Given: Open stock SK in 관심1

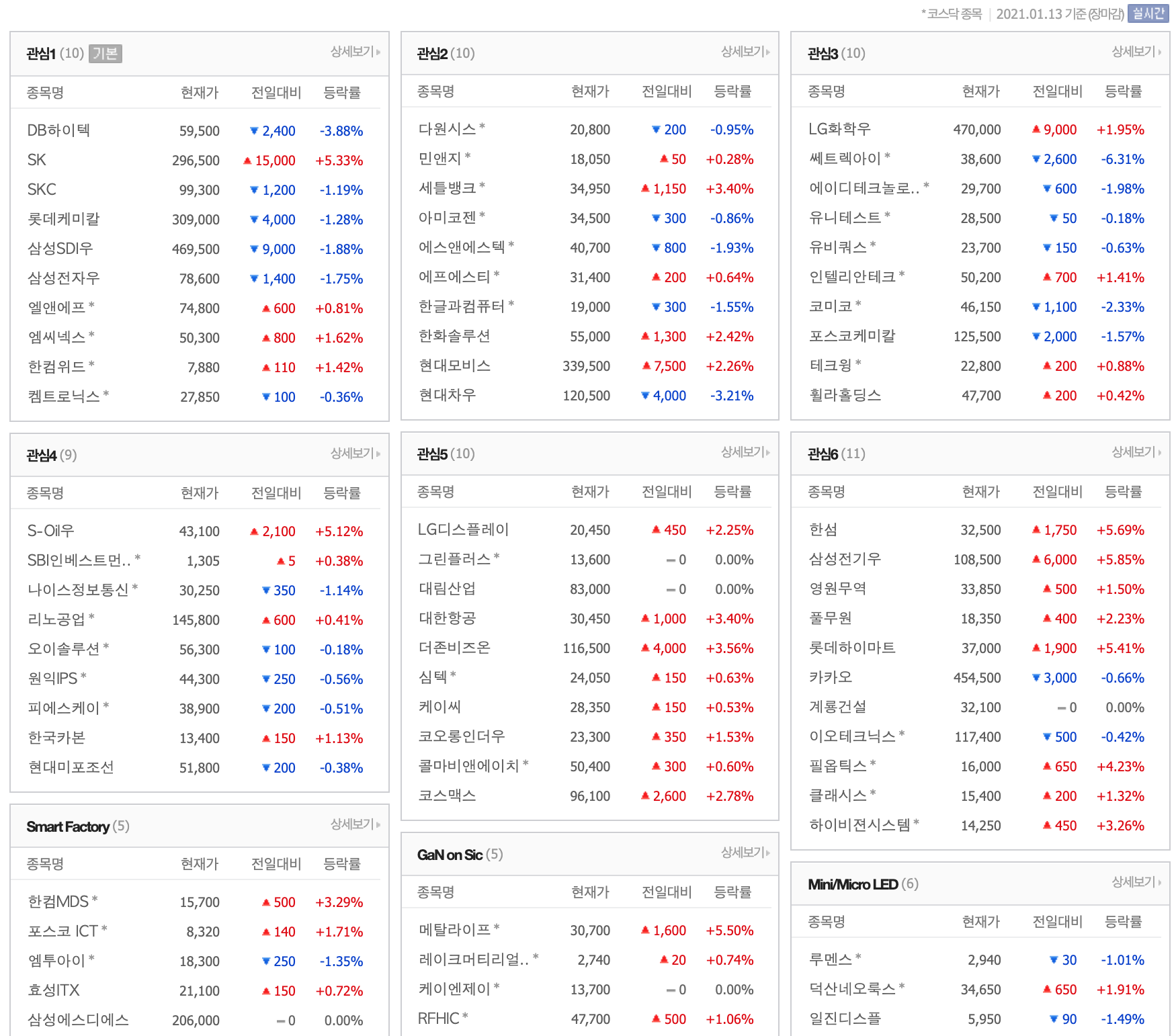Looking at the screenshot, I should click(x=36, y=160).
